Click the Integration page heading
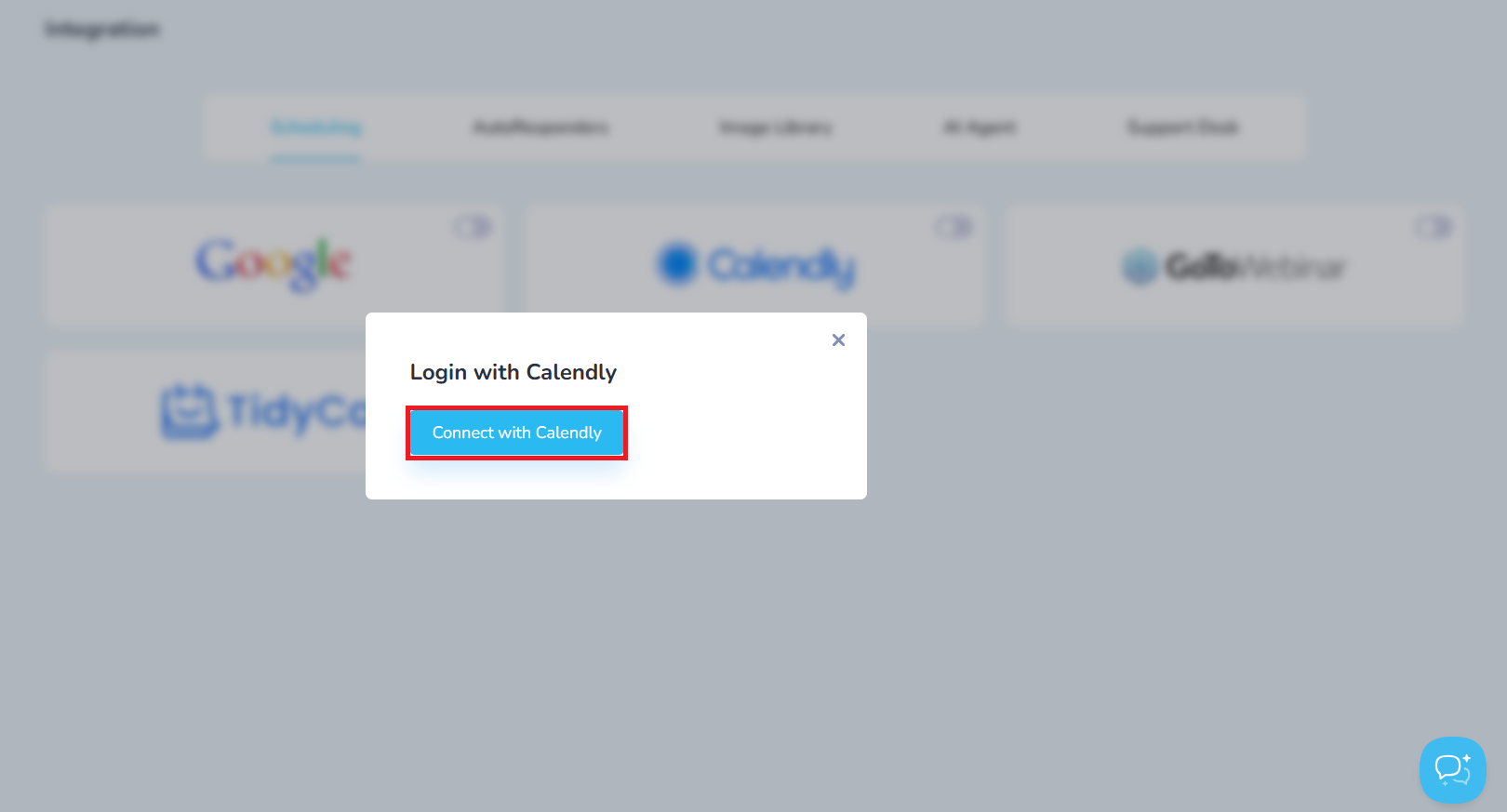The width and height of the screenshot is (1507, 812). 102,30
